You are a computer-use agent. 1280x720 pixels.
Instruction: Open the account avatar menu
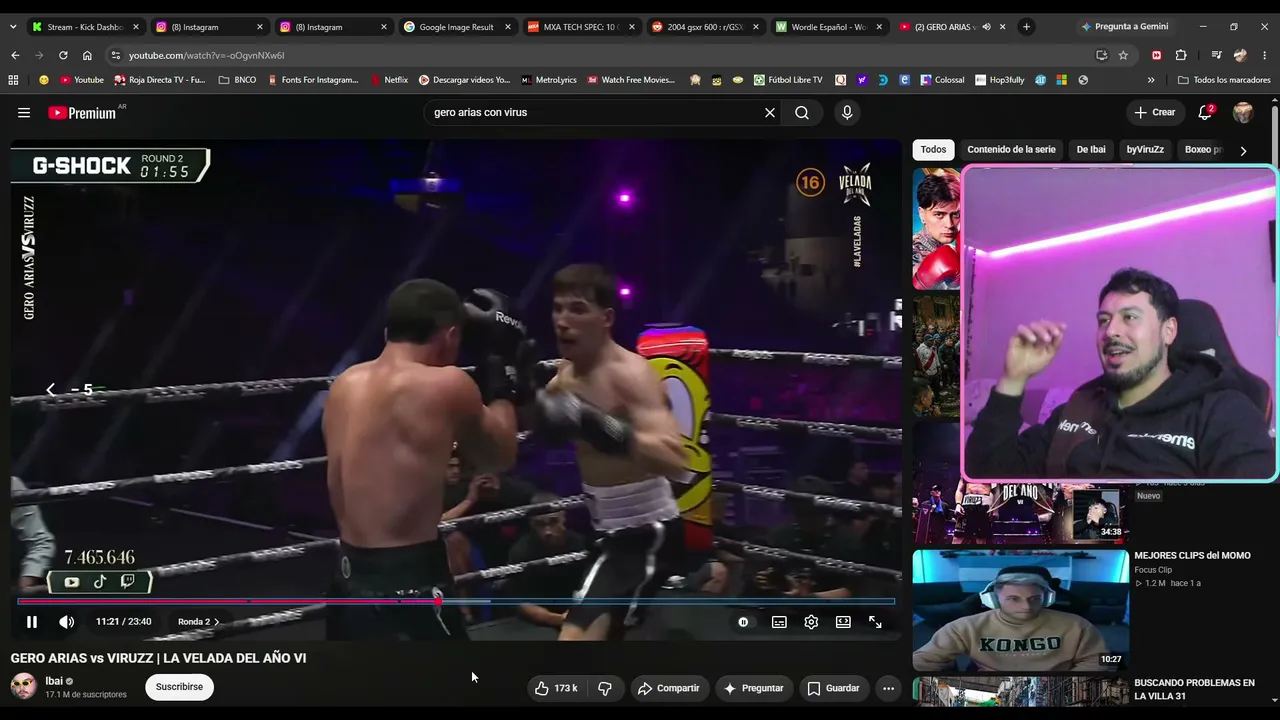(x=1243, y=113)
